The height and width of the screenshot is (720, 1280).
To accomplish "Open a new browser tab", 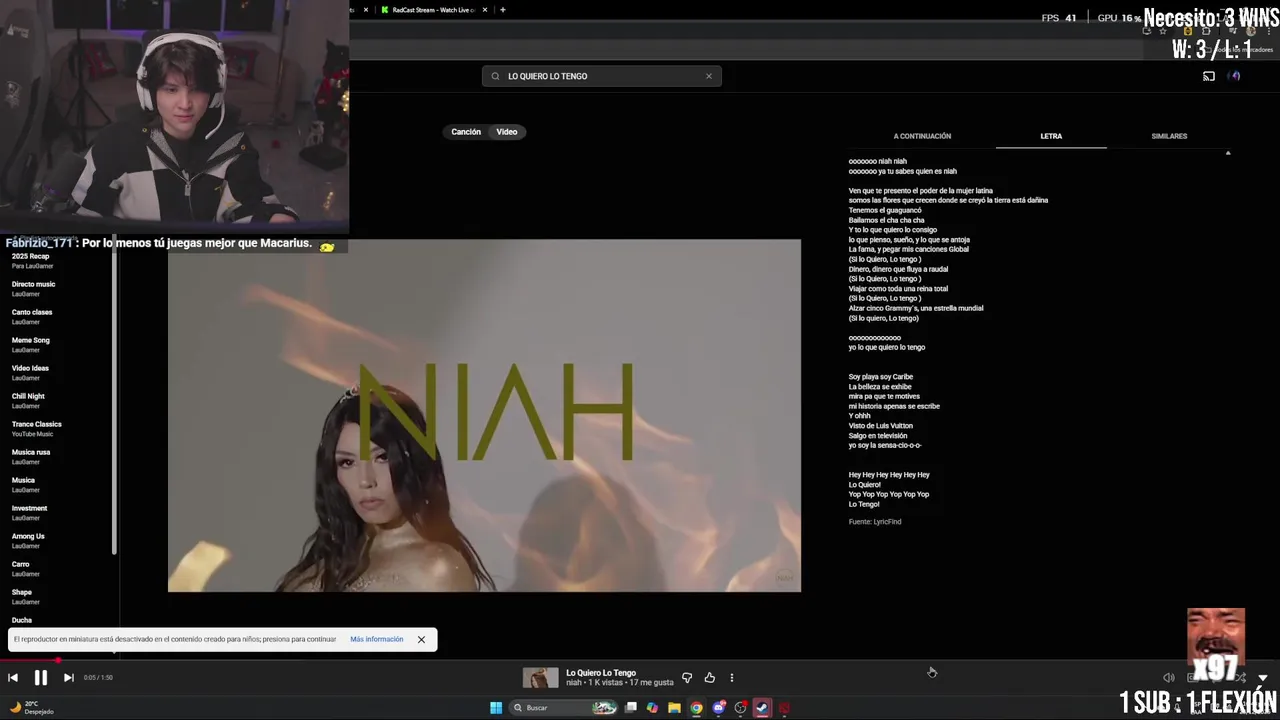I will tap(503, 10).
